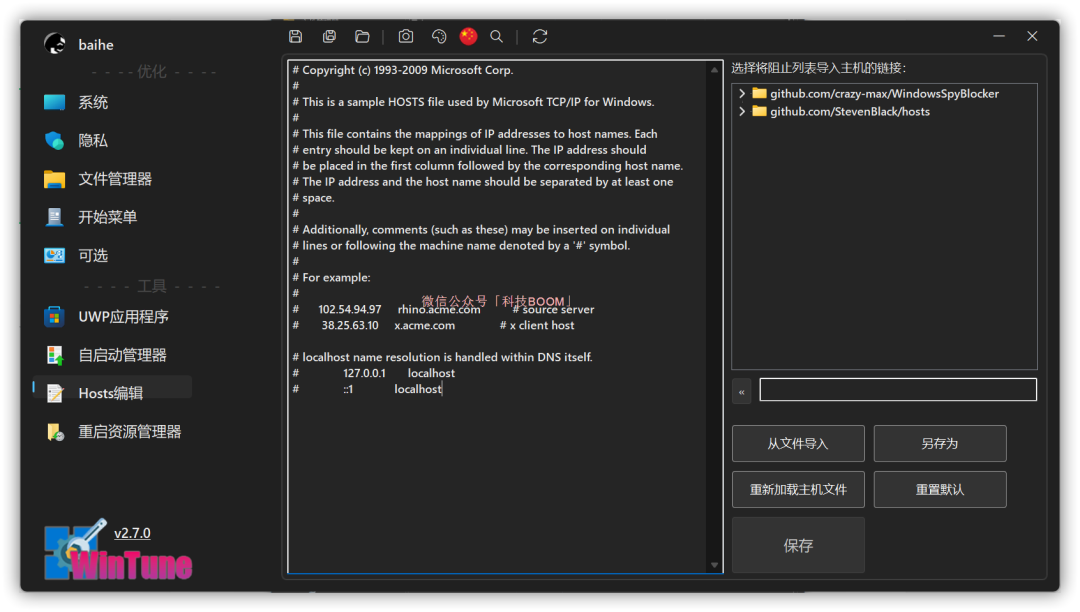
Task: Click the Copyright comment line in editor
Action: click(x=403, y=70)
